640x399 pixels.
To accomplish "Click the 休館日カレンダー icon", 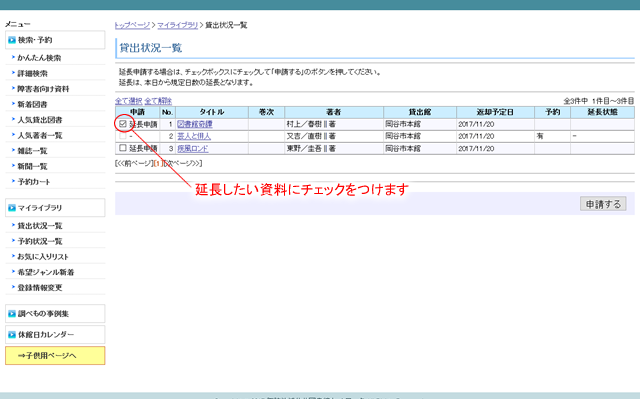I will (12, 335).
